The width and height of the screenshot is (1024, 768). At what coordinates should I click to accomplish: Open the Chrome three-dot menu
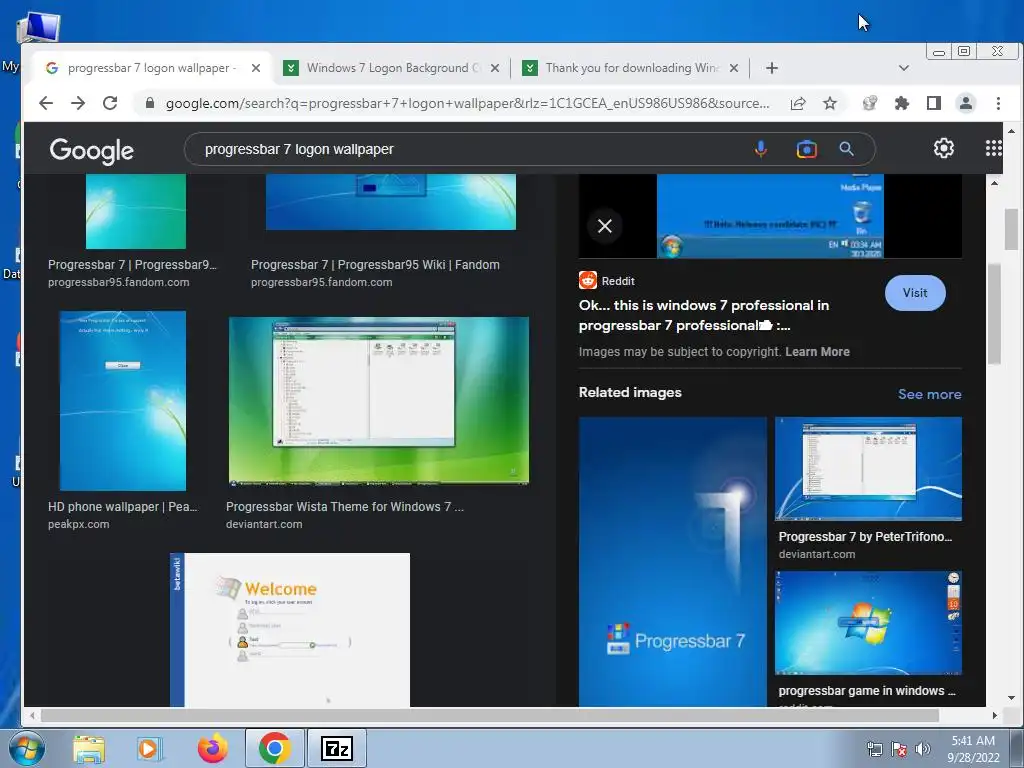click(998, 103)
